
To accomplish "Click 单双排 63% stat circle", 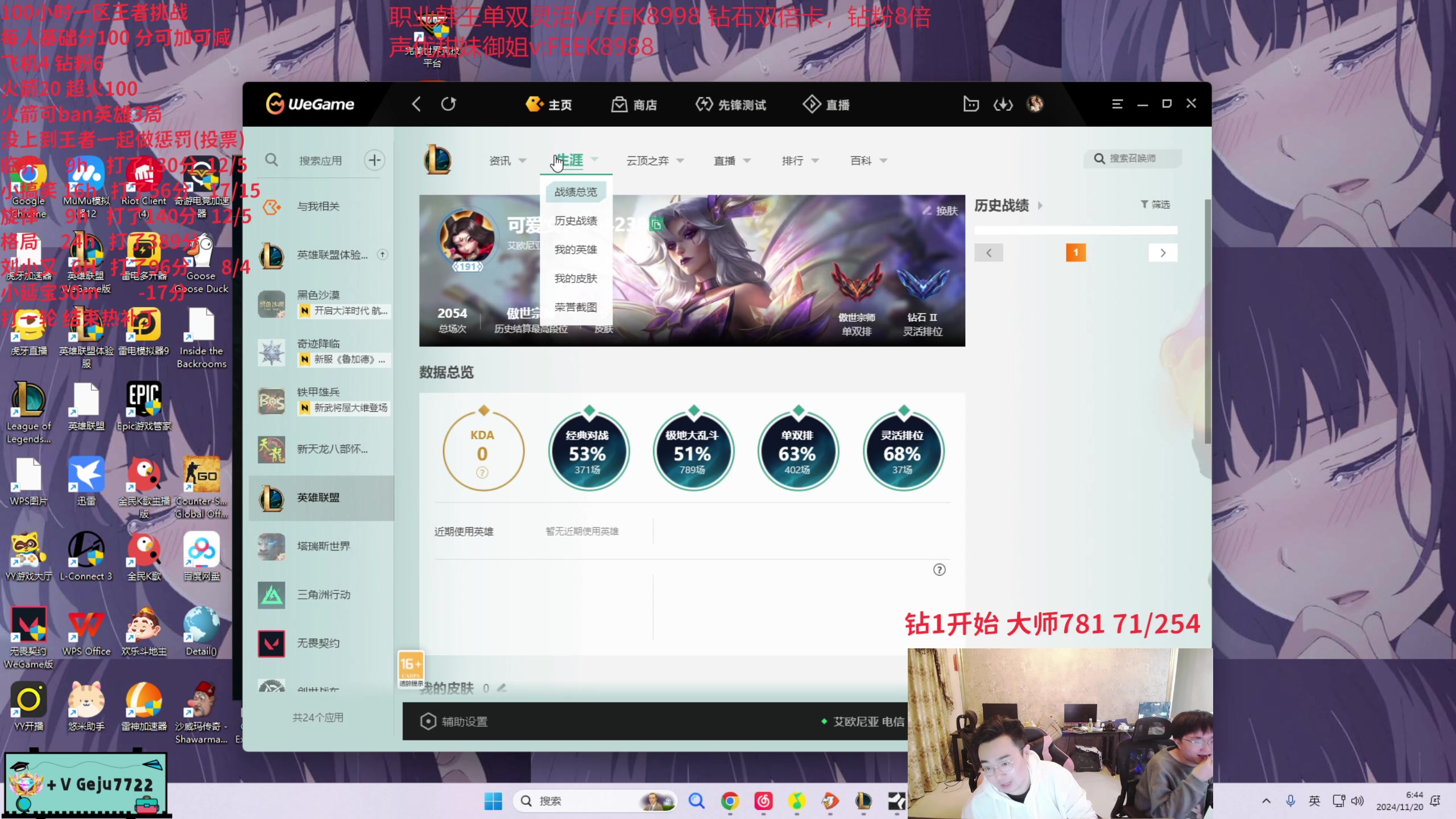I will [x=797, y=451].
